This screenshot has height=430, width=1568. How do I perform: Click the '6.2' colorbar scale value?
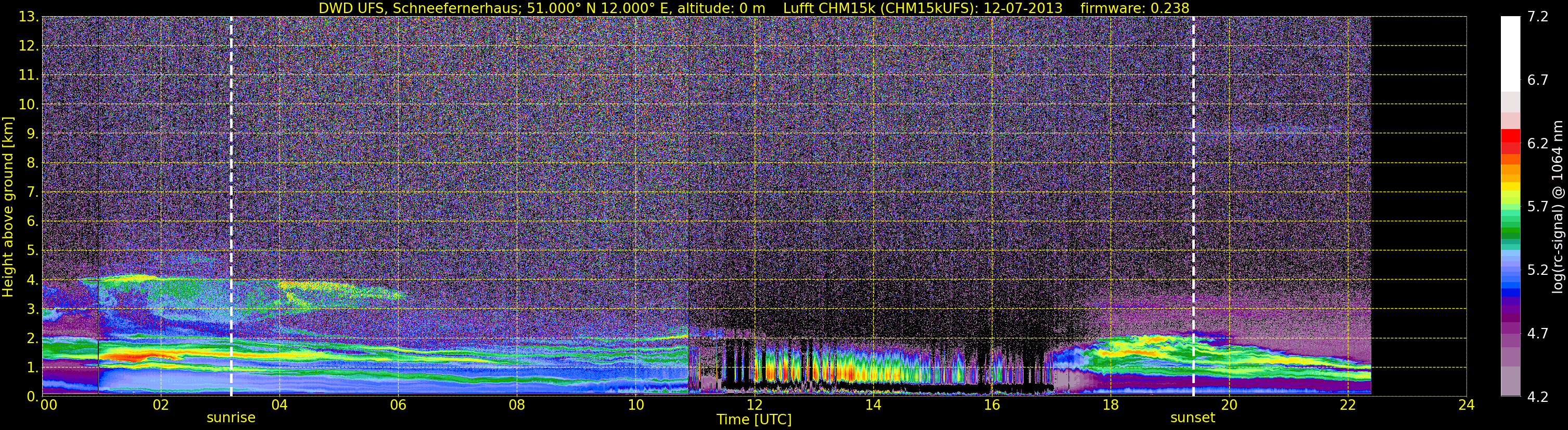pyautogui.click(x=1538, y=144)
